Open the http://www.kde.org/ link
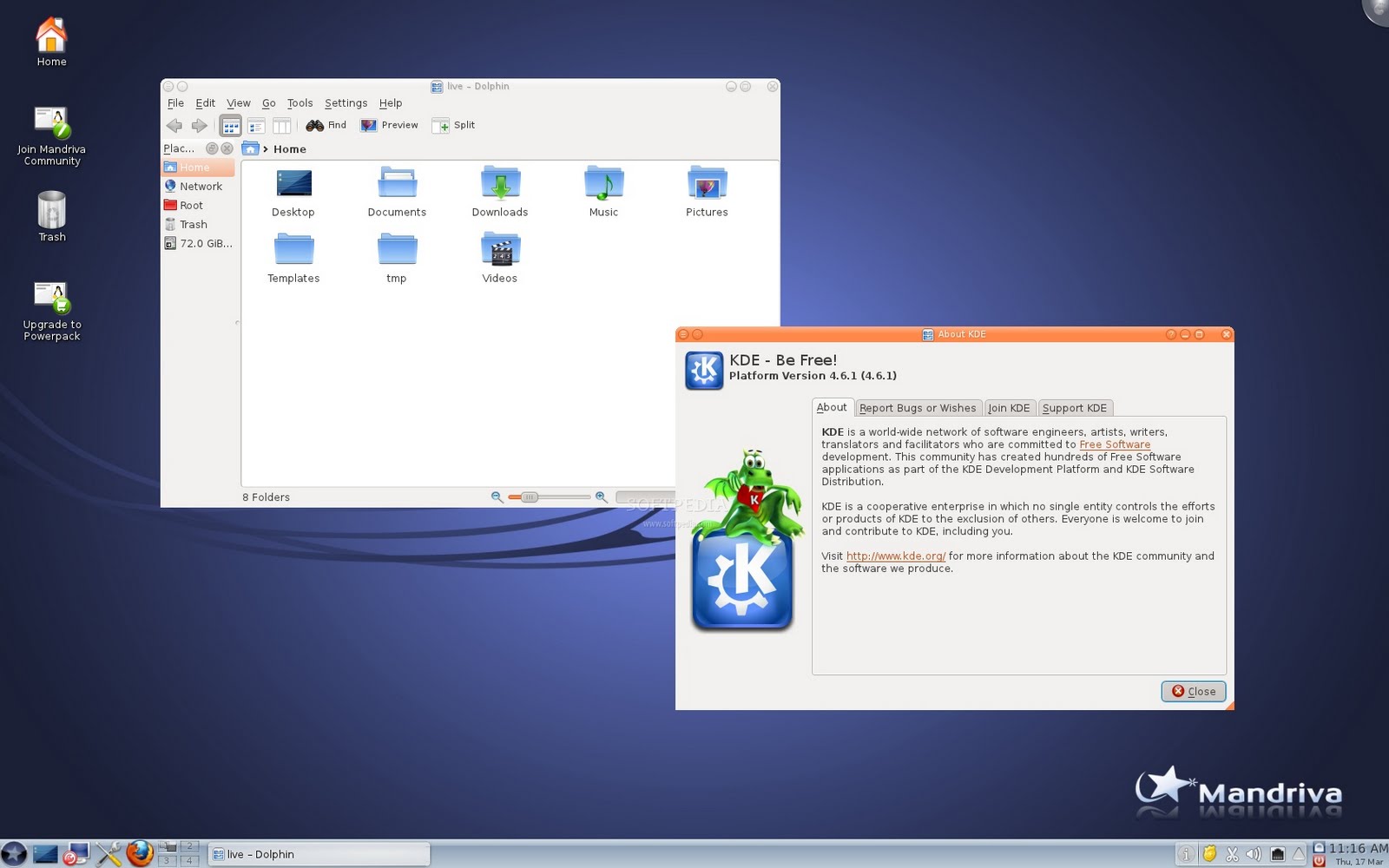Viewport: 1389px width, 868px height. [896, 556]
